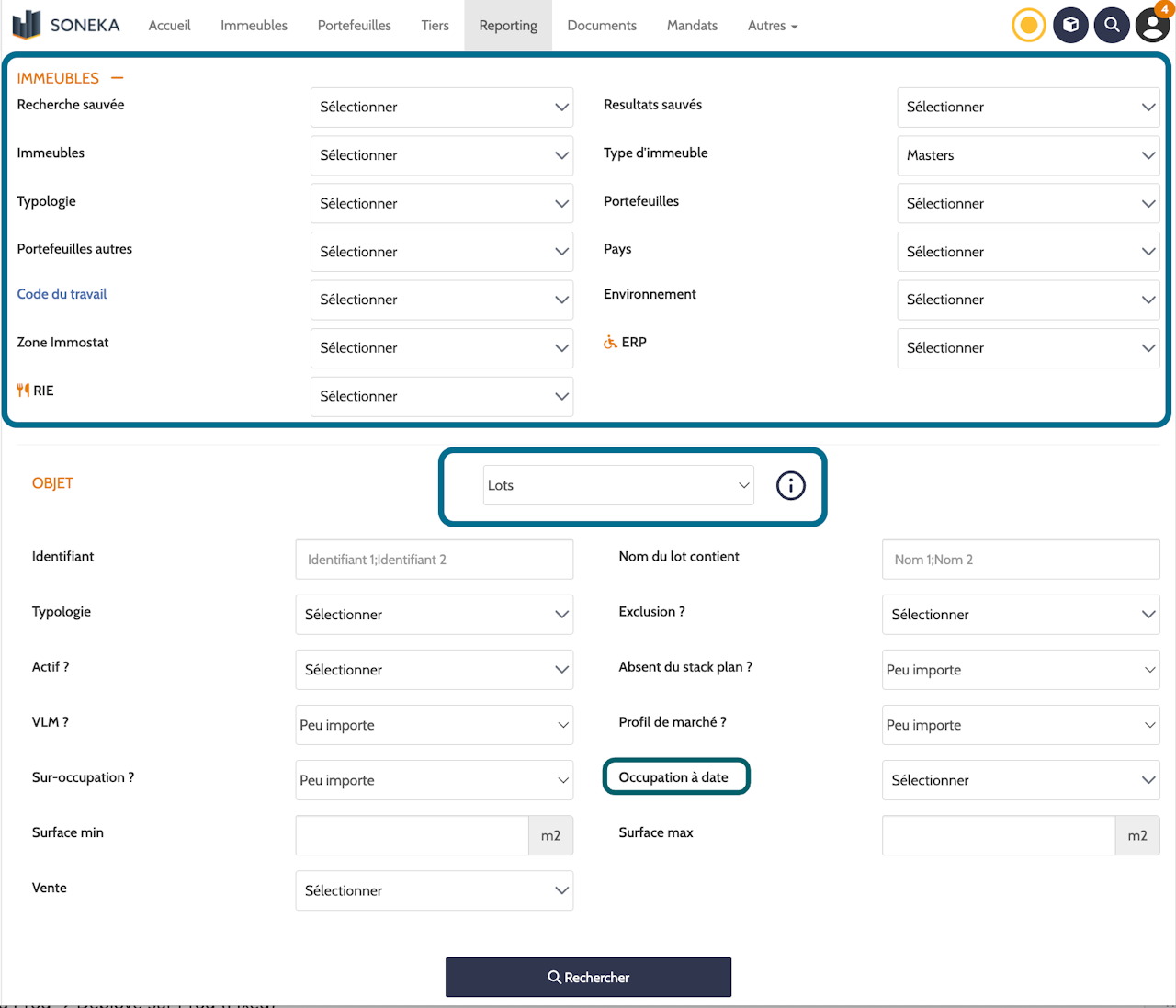Open the Type d'immeuble Masters dropdown
This screenshot has width=1176, height=1008.
(1028, 155)
